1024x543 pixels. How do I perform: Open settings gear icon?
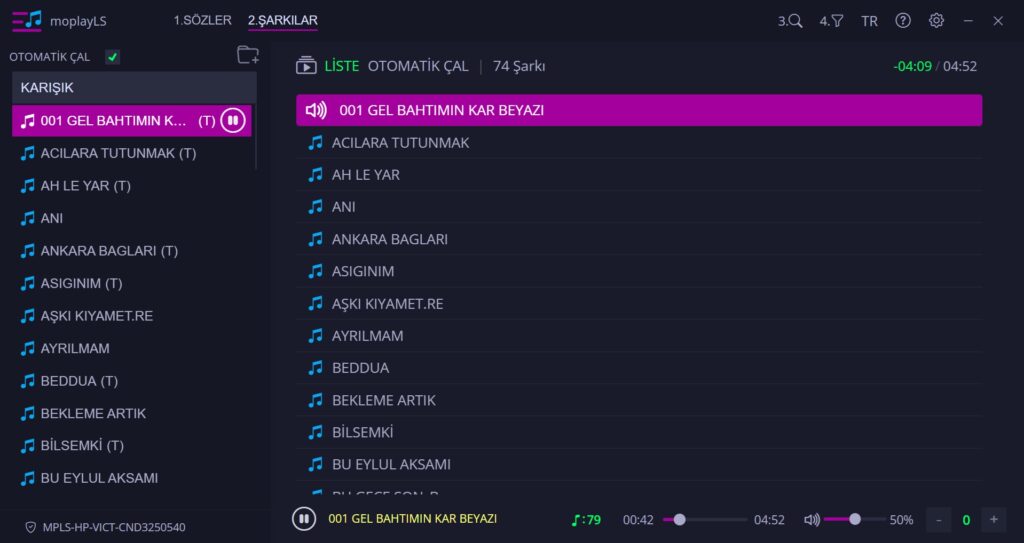[936, 21]
